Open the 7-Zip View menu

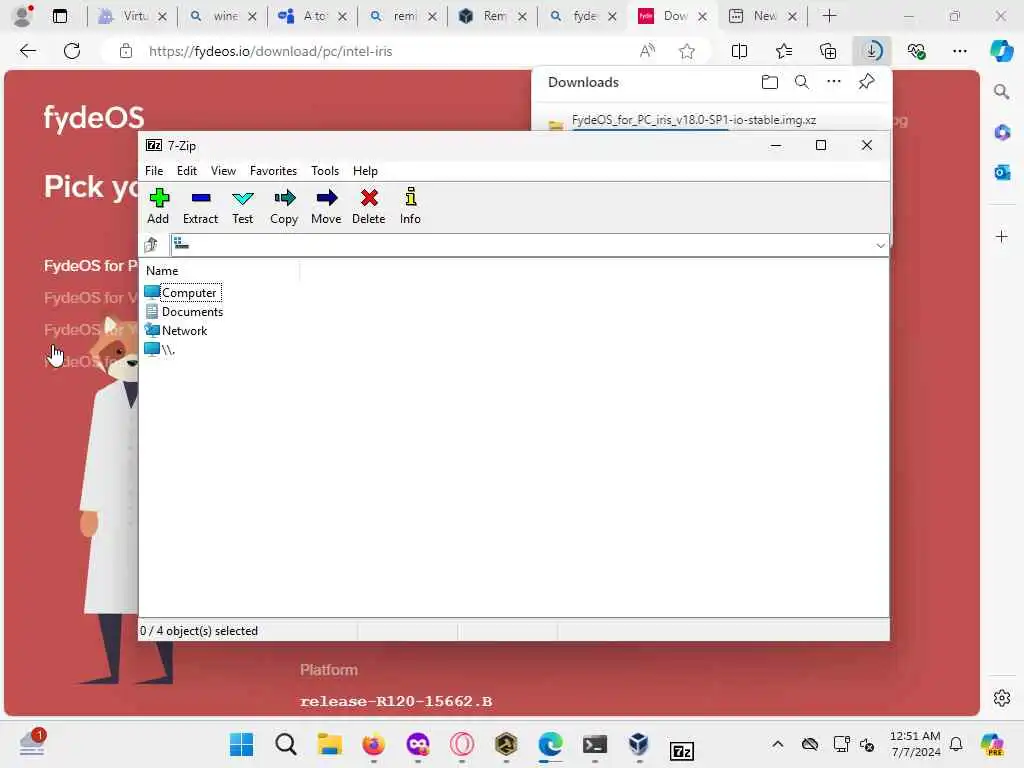click(223, 170)
